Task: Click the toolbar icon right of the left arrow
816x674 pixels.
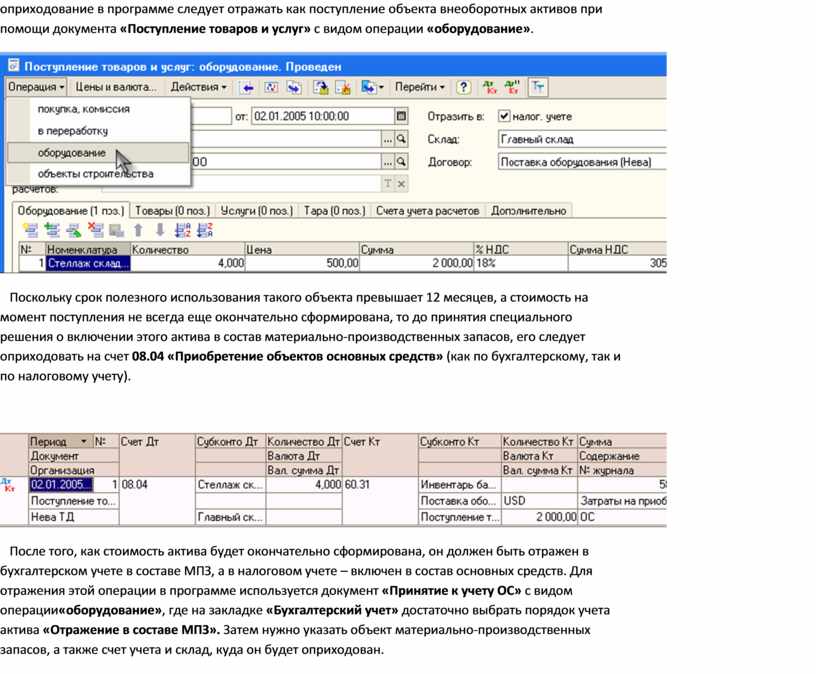Action: click(x=271, y=87)
